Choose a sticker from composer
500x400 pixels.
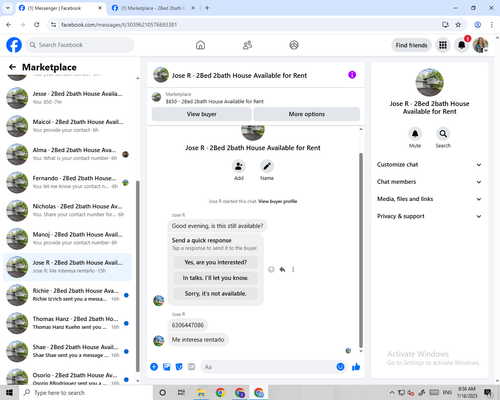[x=179, y=367]
